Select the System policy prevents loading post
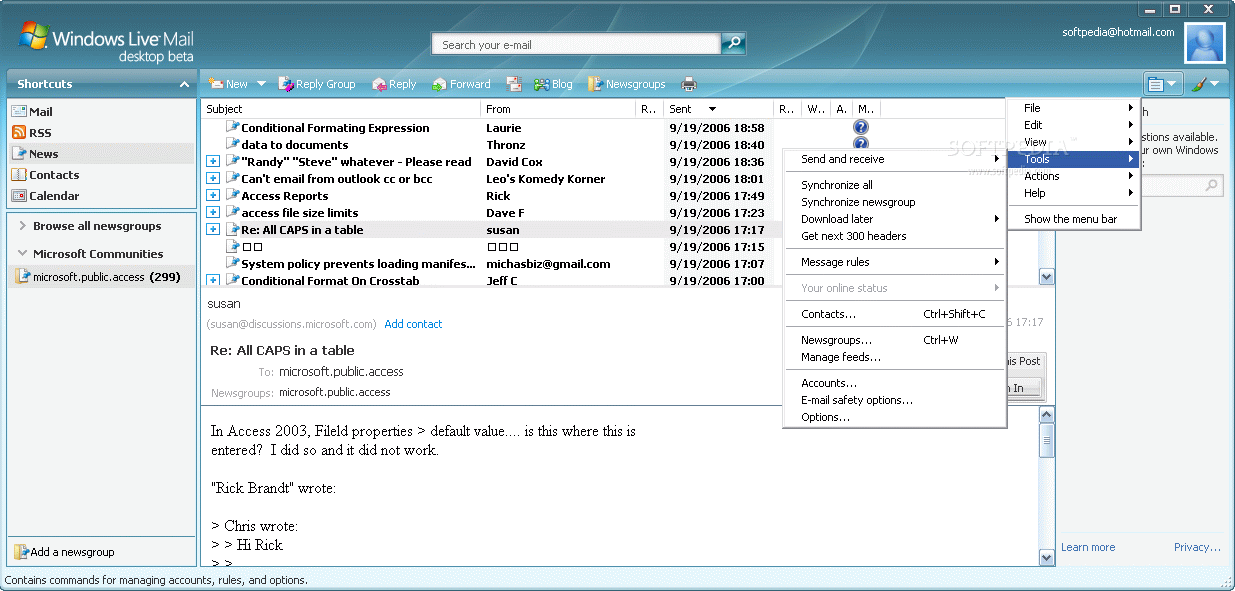 pyautogui.click(x=358, y=264)
